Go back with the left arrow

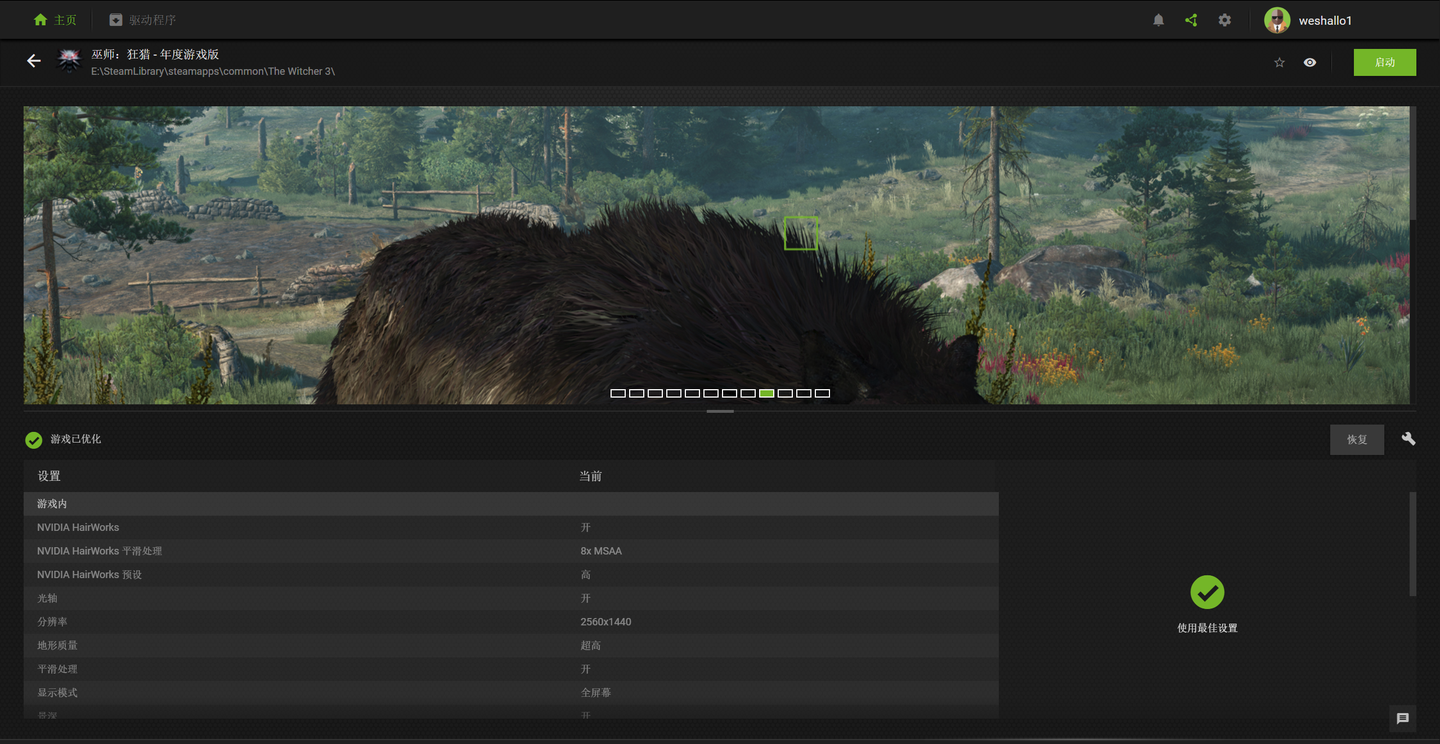(x=34, y=61)
